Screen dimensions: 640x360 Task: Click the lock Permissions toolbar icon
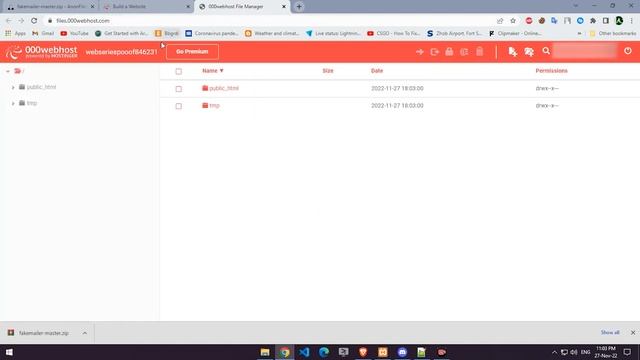pos(449,51)
